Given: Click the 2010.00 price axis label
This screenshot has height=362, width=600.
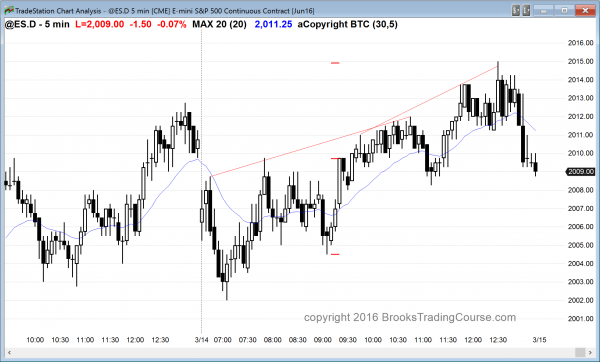Looking at the screenshot, I should point(580,153).
